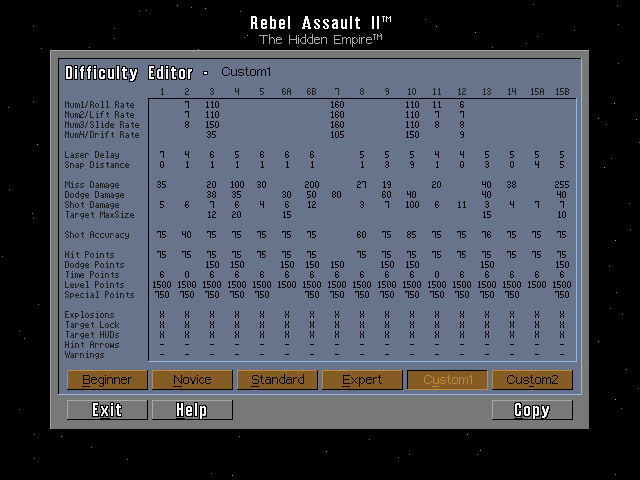
Task: Switch to the Novice preset
Action: pos(192,380)
